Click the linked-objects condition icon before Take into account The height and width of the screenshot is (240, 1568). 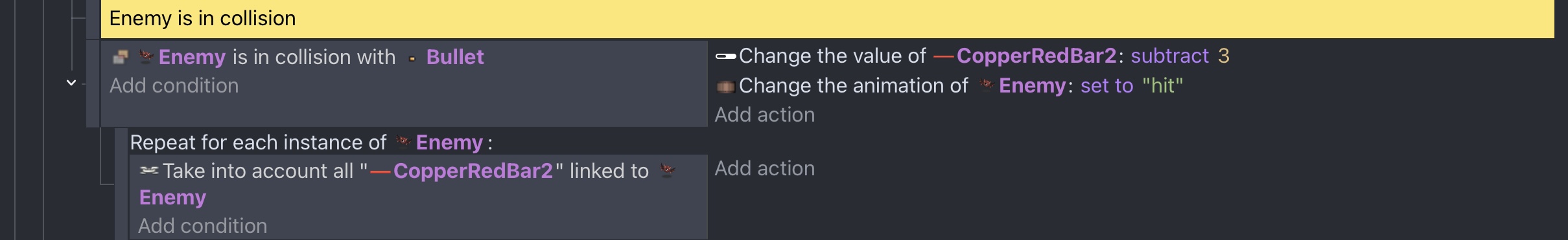click(x=149, y=171)
